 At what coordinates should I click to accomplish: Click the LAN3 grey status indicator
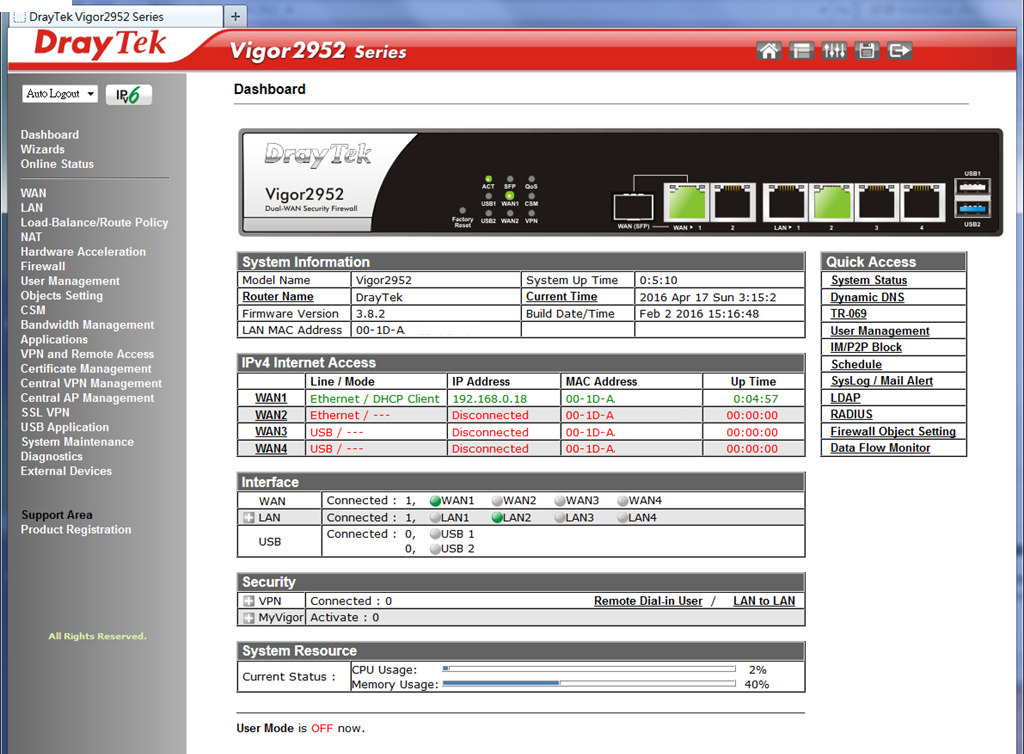(x=560, y=518)
